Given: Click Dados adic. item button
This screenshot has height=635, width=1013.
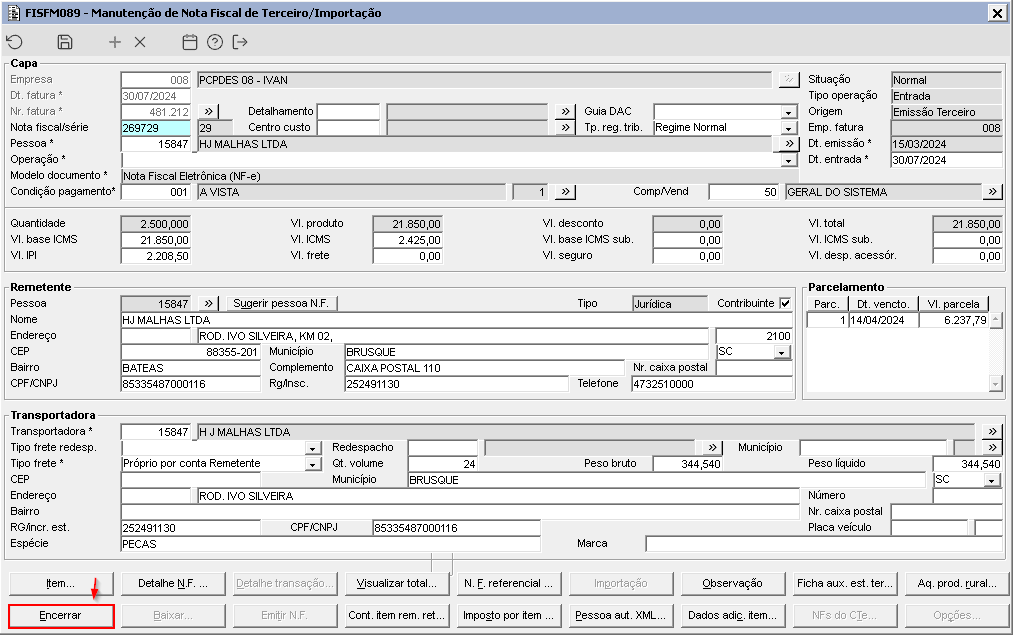Looking at the screenshot, I should [733, 616].
